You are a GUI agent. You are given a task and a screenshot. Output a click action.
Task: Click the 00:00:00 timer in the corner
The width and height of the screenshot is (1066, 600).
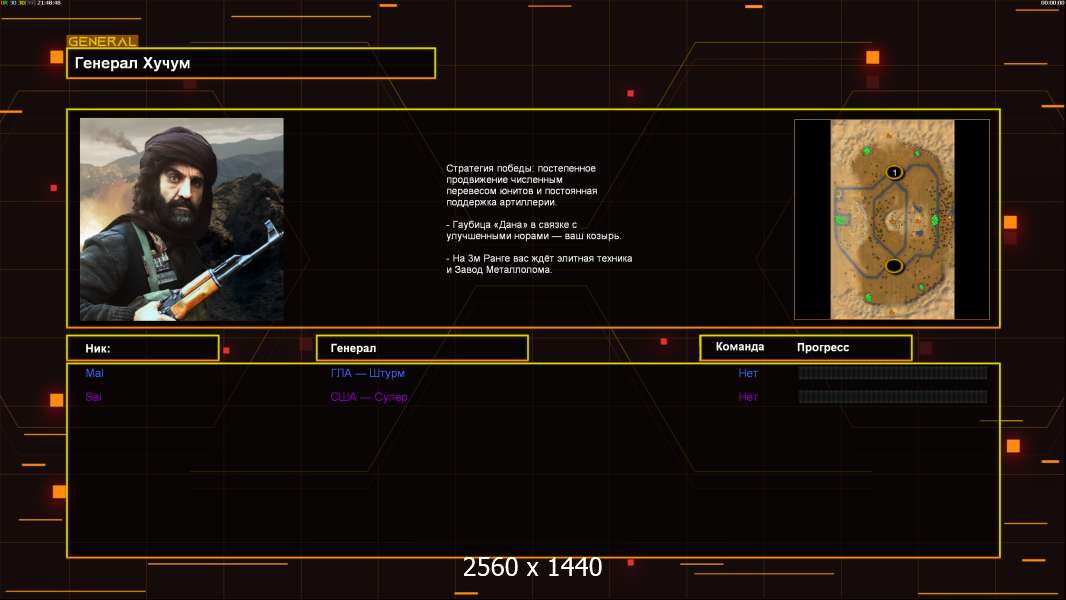1052,3
